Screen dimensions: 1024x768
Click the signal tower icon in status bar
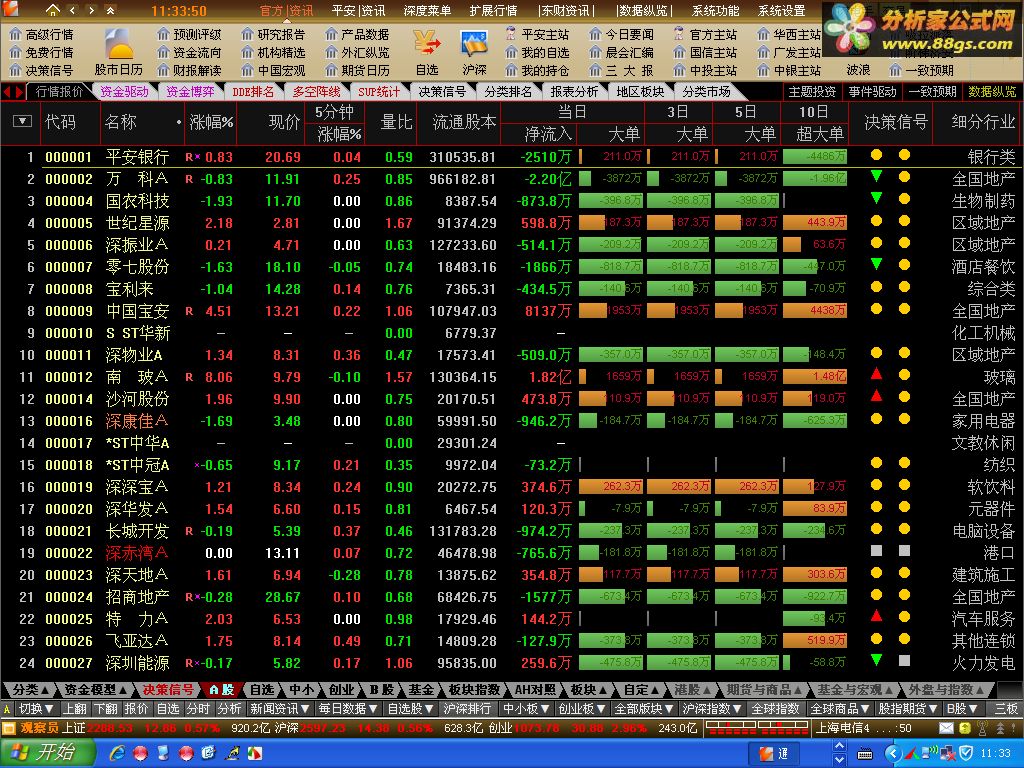982,728
